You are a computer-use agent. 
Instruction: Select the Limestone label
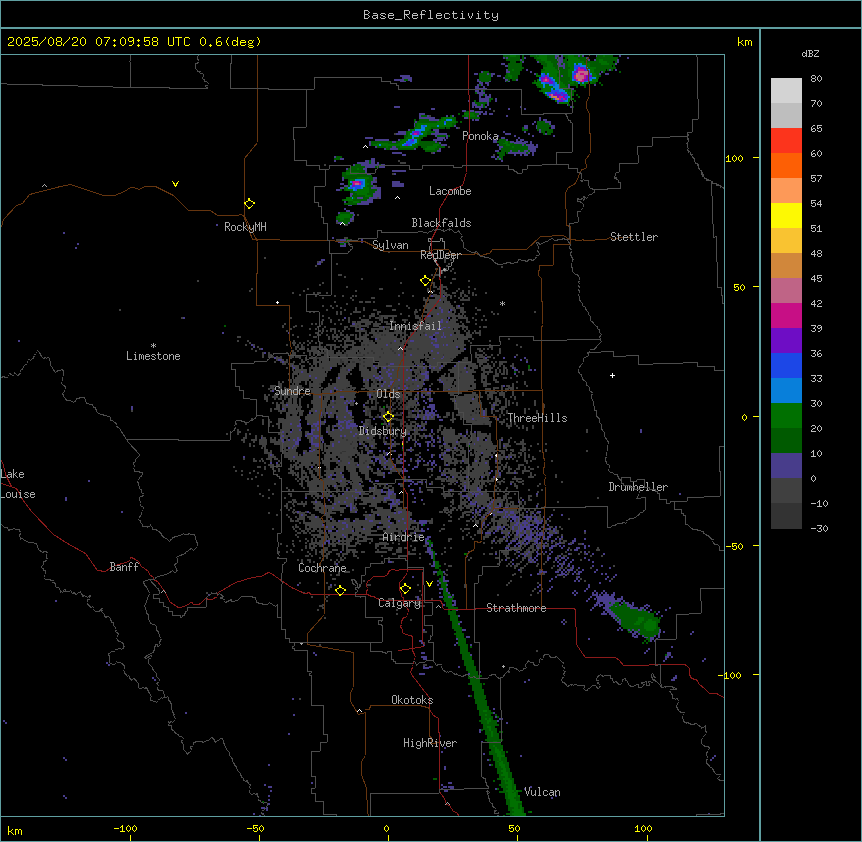coord(153,356)
